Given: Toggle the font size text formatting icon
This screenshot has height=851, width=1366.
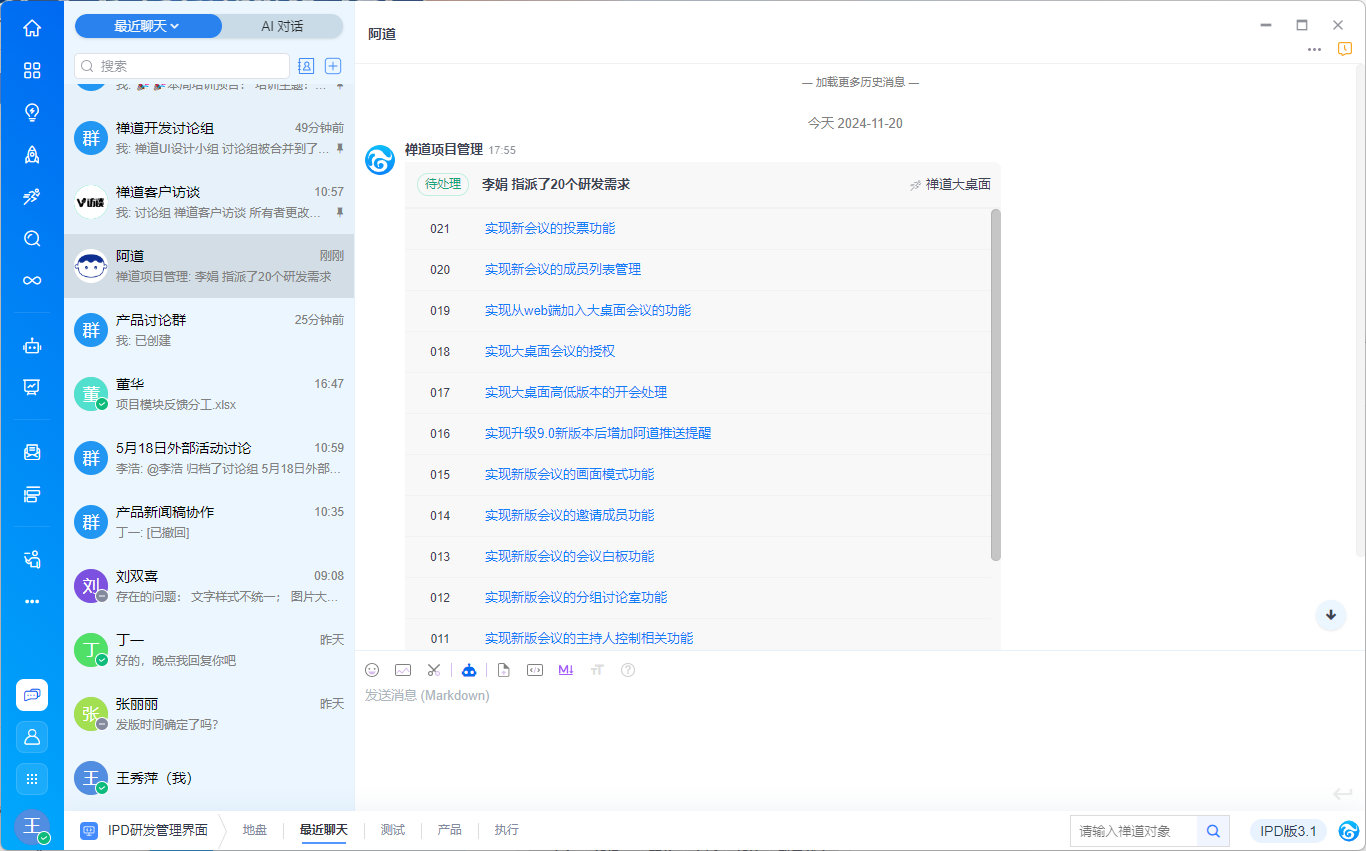Looking at the screenshot, I should pos(597,670).
